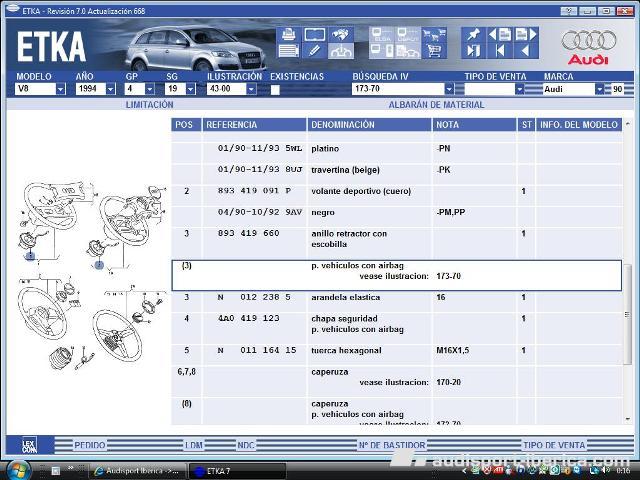Screen dimensions: 640x480
Task: Expand the Año 1994 dropdown
Action: pyautogui.click(x=111, y=89)
